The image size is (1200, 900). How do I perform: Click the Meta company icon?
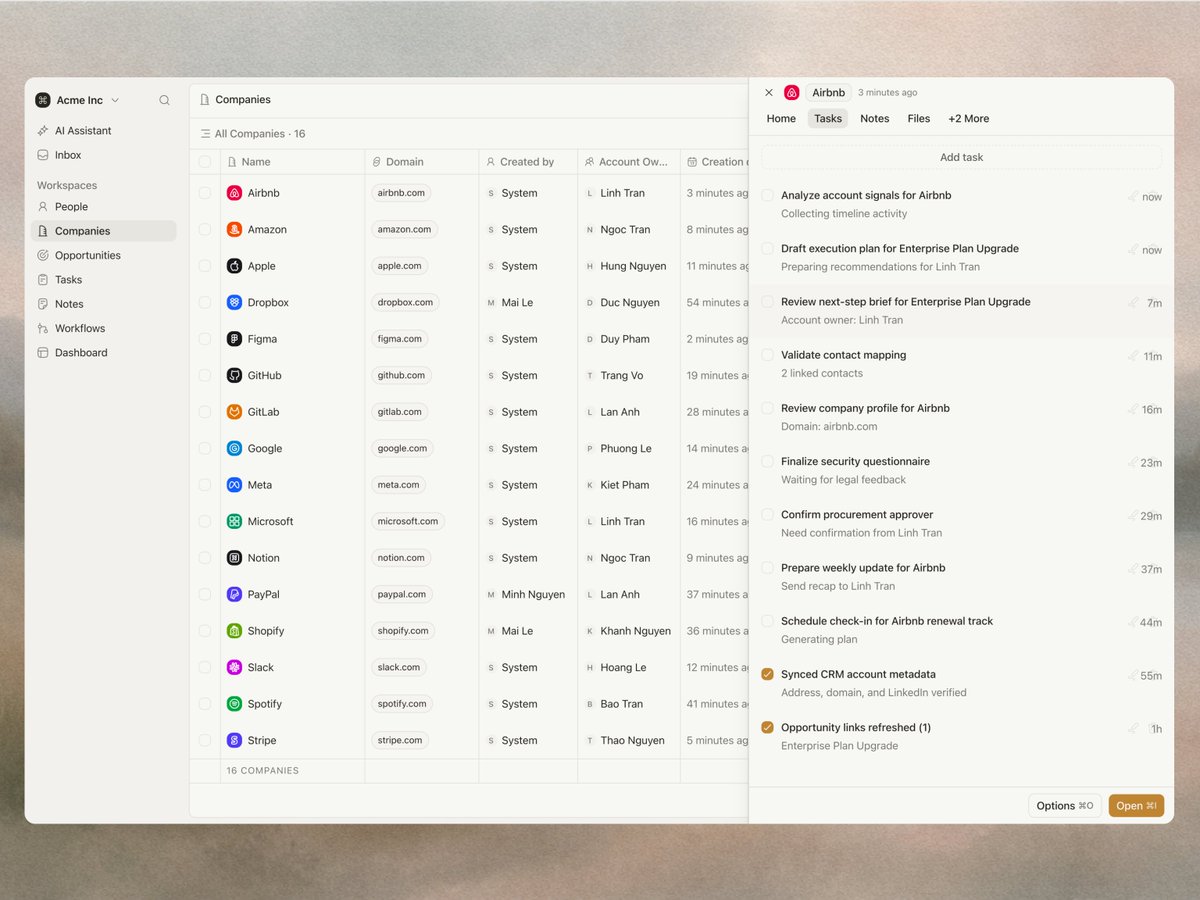click(x=234, y=485)
